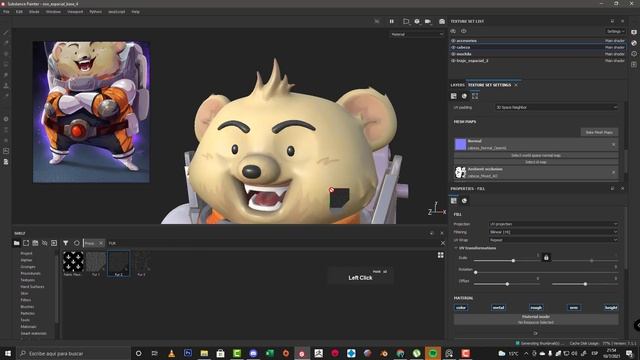The image size is (640, 360).
Task: Open the Python menu
Action: 96,12
